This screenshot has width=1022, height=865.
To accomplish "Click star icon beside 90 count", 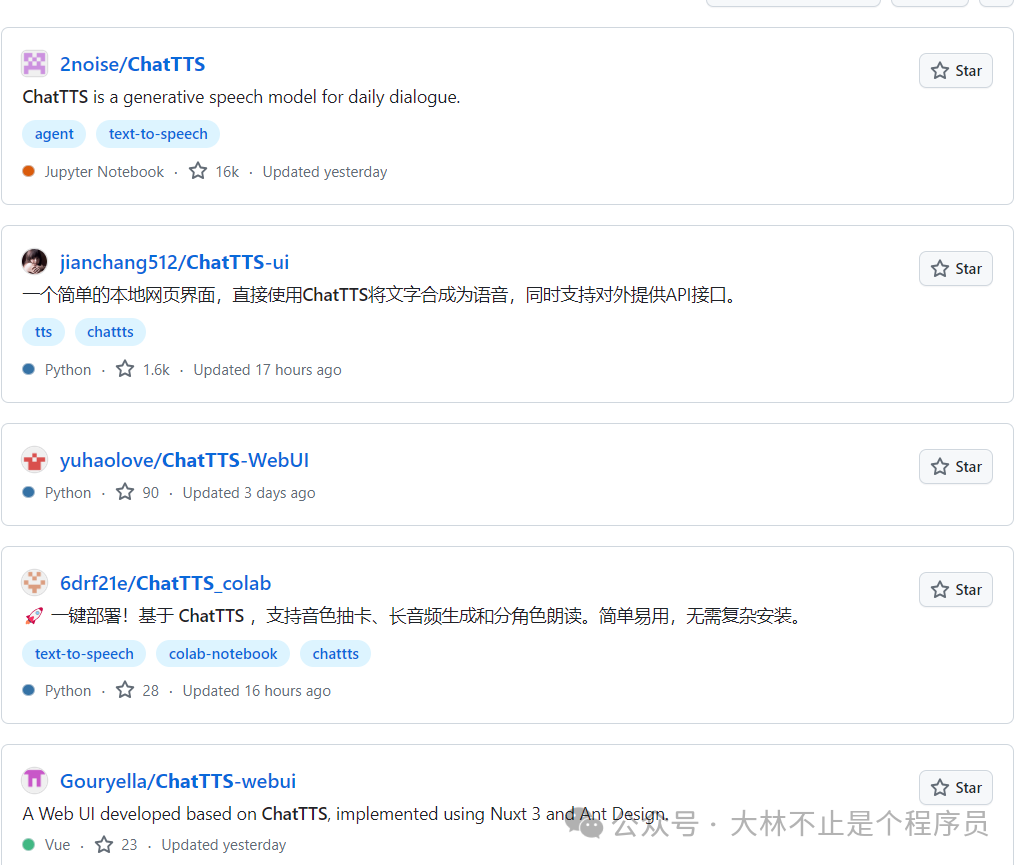I will (x=125, y=491).
